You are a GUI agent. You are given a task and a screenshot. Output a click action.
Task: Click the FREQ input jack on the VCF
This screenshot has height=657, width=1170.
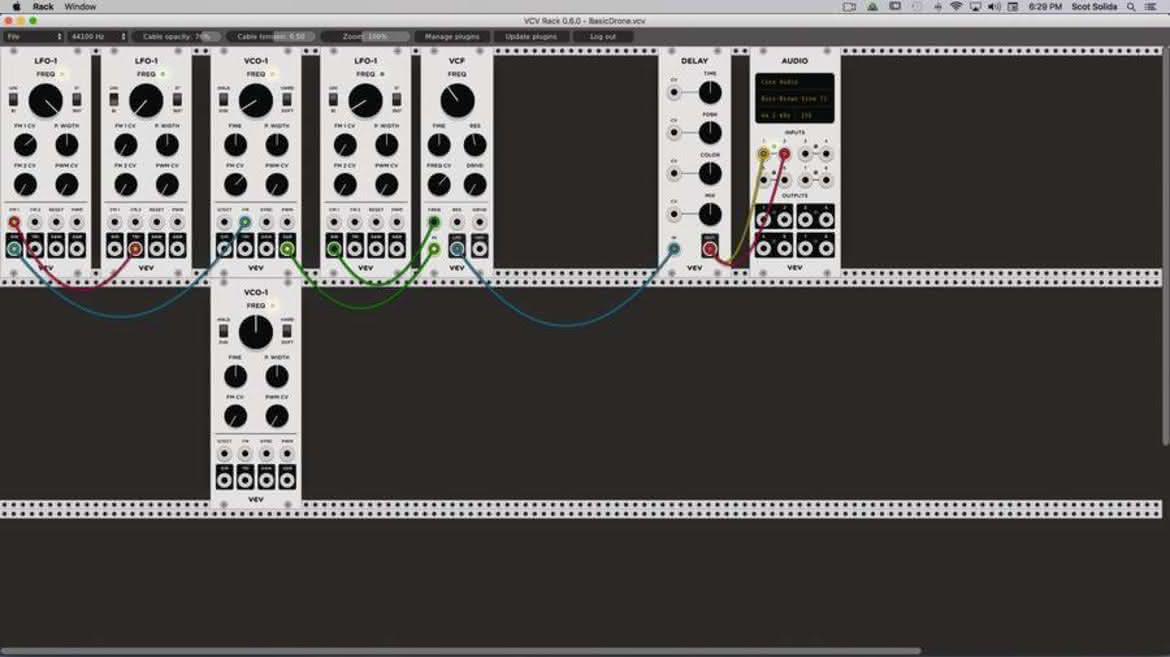coord(434,222)
